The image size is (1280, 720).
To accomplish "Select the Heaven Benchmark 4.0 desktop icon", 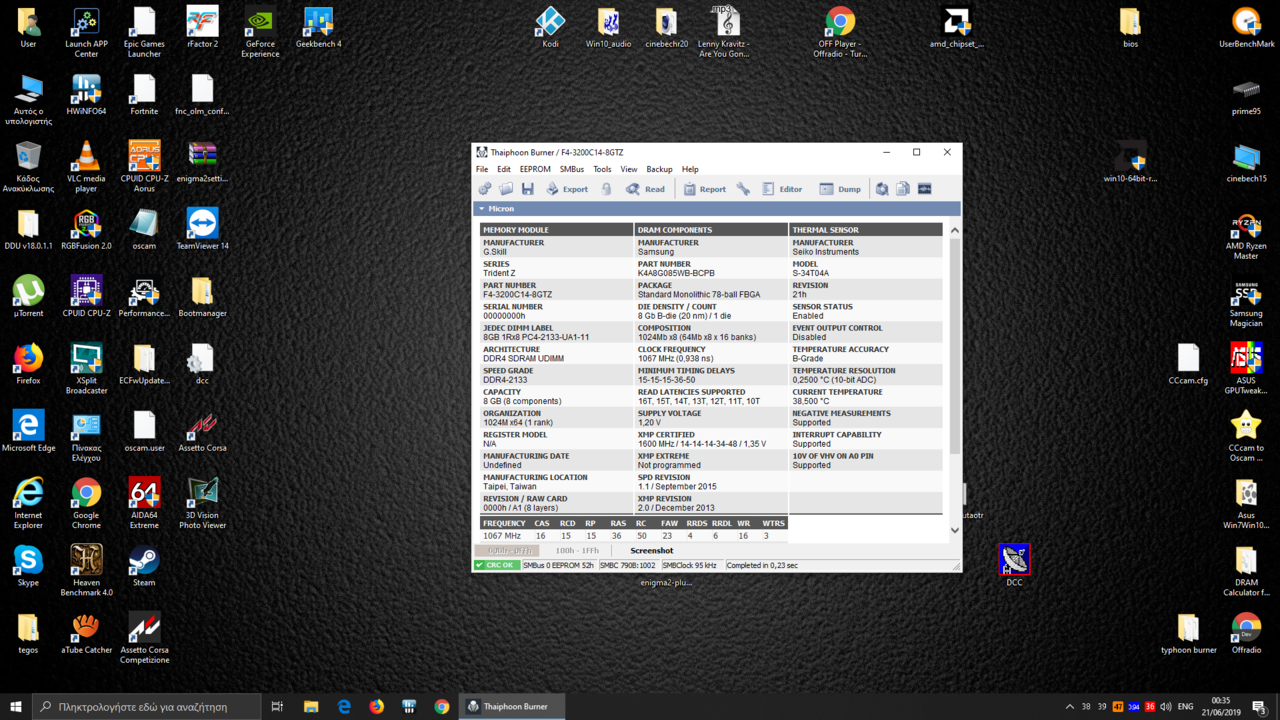I will click(86, 570).
